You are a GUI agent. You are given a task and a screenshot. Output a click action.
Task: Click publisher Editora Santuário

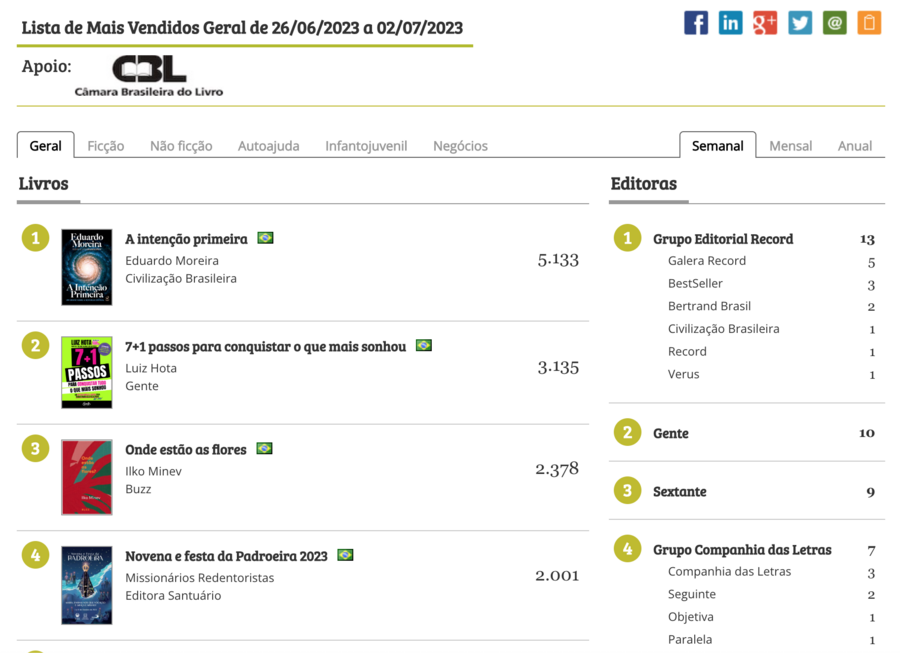[173, 596]
